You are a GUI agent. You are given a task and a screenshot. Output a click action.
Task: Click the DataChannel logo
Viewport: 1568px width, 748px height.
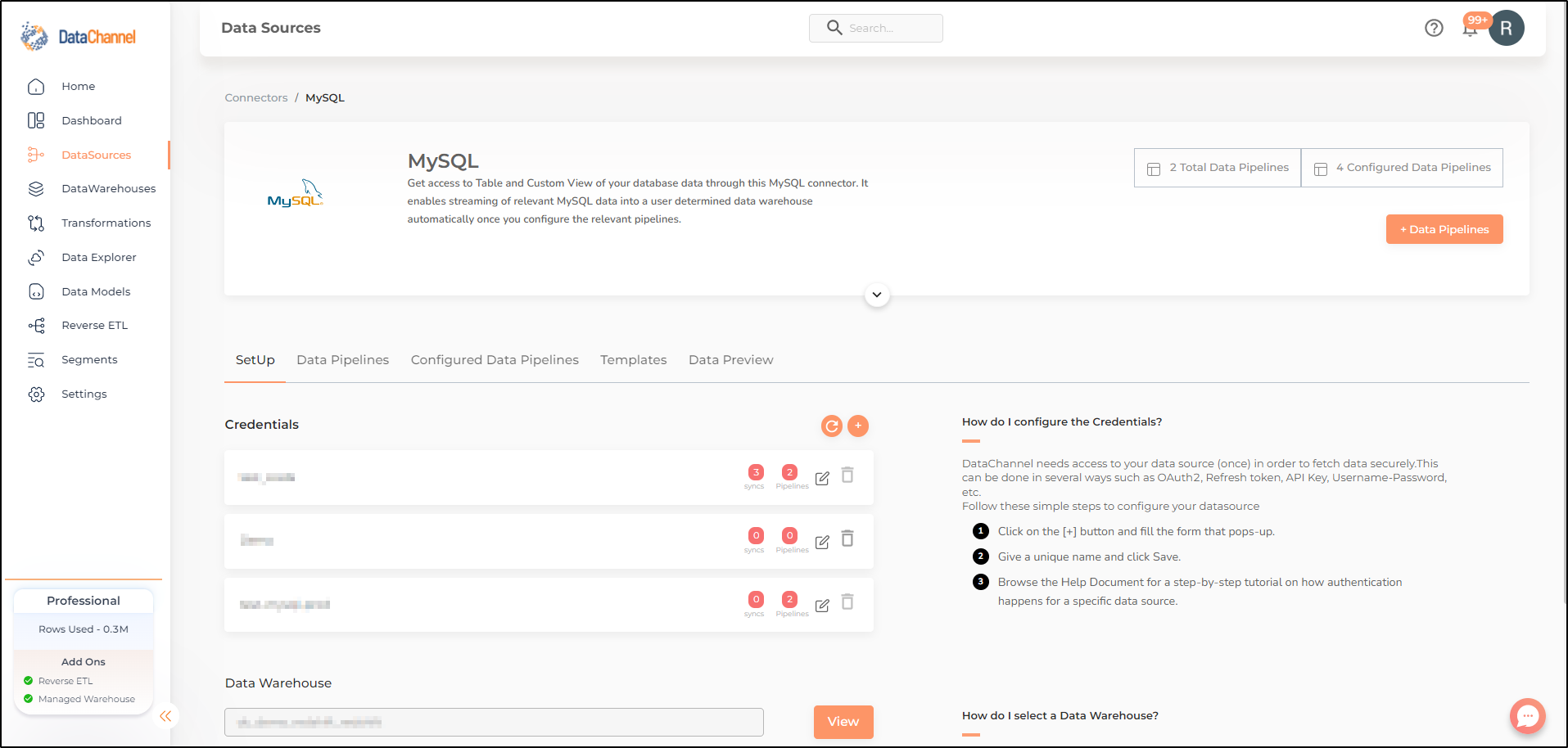79,37
